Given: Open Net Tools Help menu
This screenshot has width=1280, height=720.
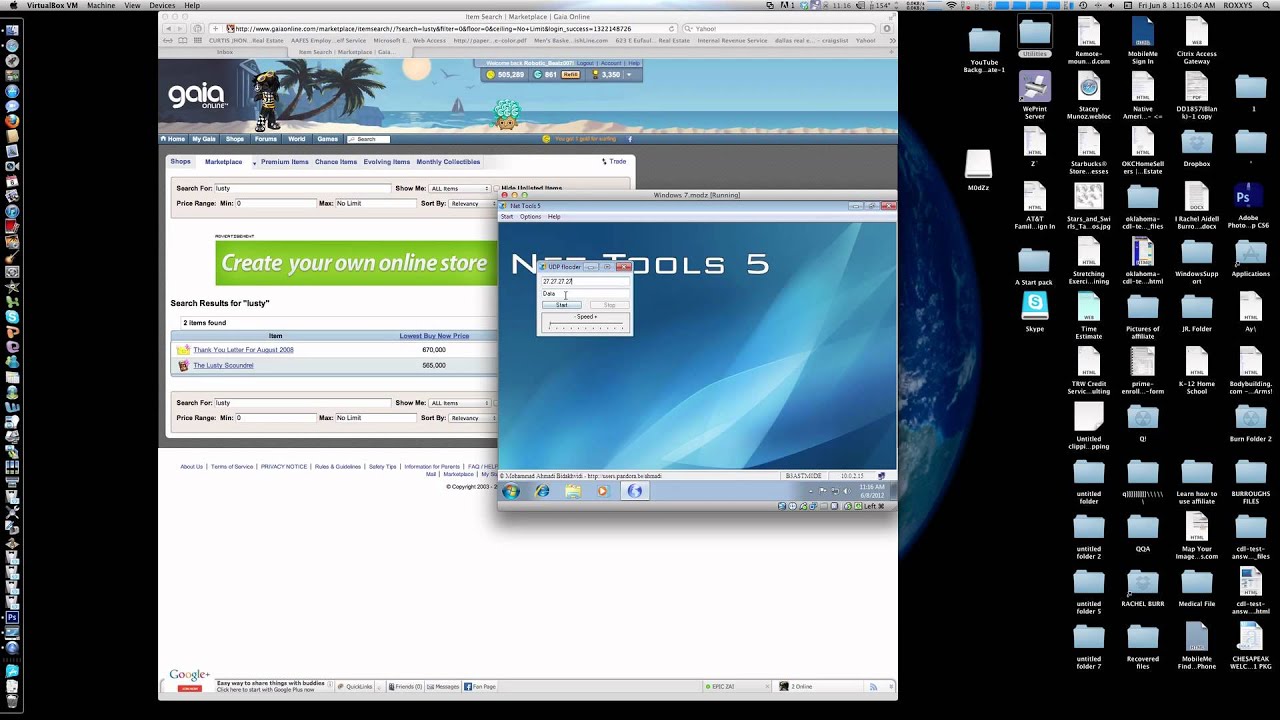Looking at the screenshot, I should 554,216.
